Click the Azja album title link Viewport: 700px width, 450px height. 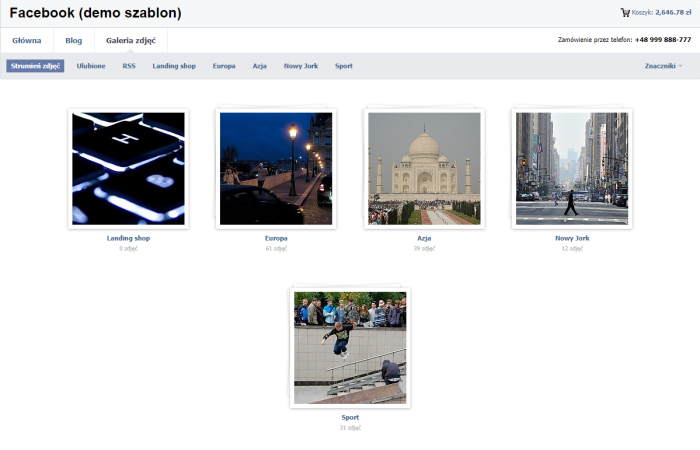click(424, 239)
